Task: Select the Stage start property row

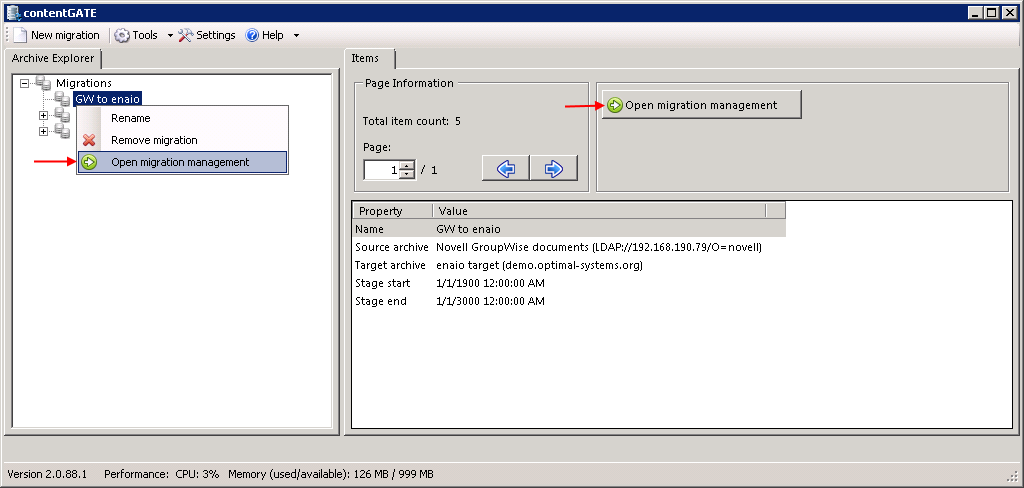Action: pos(569,283)
